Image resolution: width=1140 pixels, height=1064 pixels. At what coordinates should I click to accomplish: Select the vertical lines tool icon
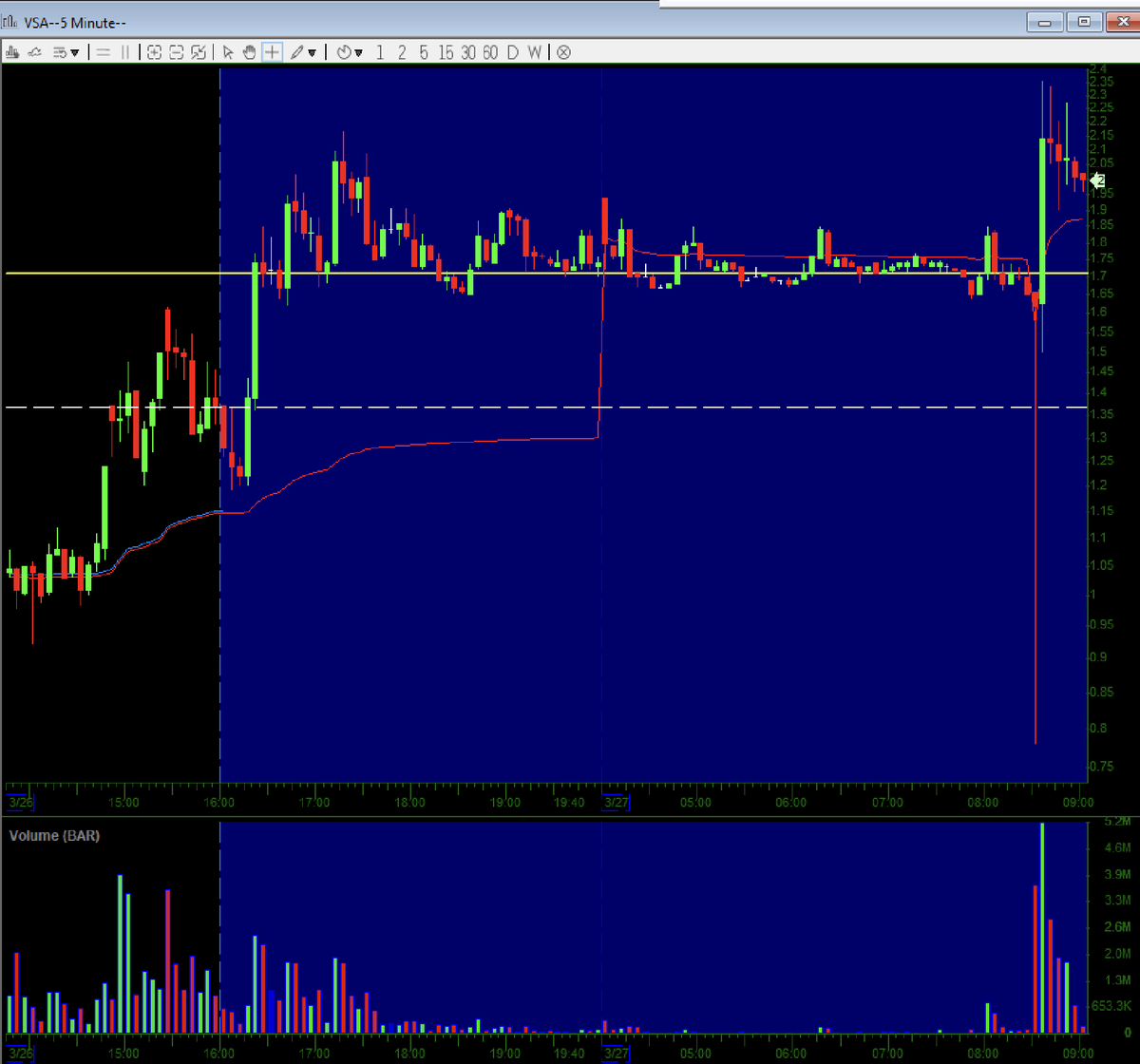tap(125, 52)
